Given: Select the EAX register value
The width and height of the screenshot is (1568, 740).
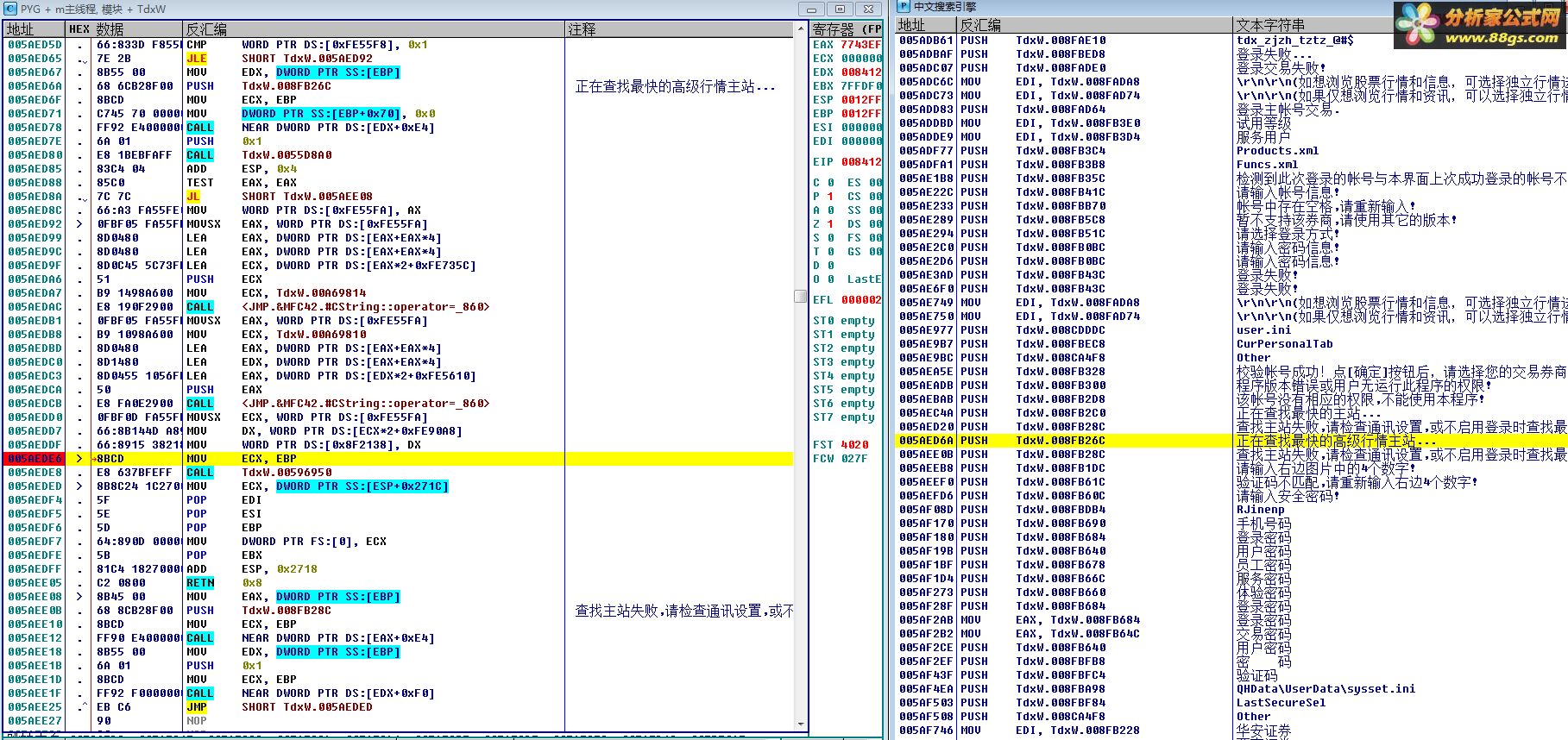Looking at the screenshot, I should click(x=861, y=45).
